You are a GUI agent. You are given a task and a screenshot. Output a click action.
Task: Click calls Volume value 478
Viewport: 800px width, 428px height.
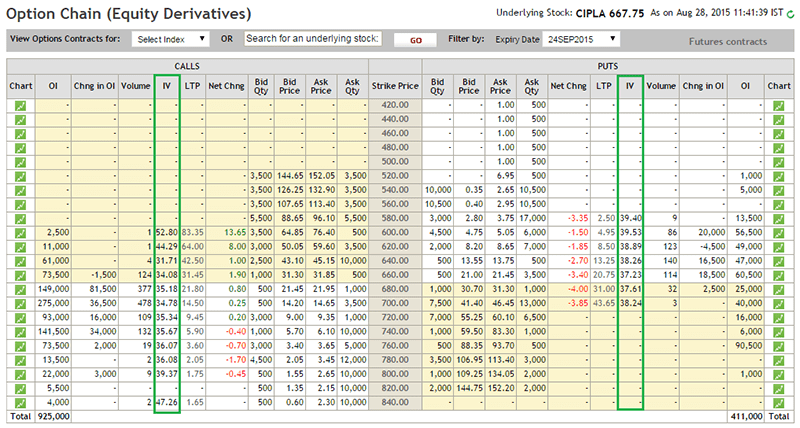145,303
